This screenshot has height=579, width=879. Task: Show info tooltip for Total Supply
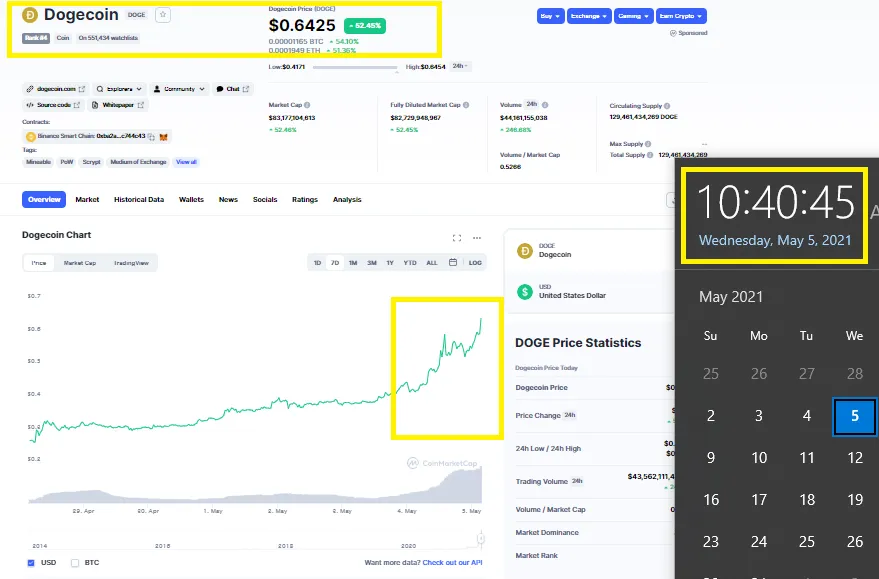pos(650,155)
